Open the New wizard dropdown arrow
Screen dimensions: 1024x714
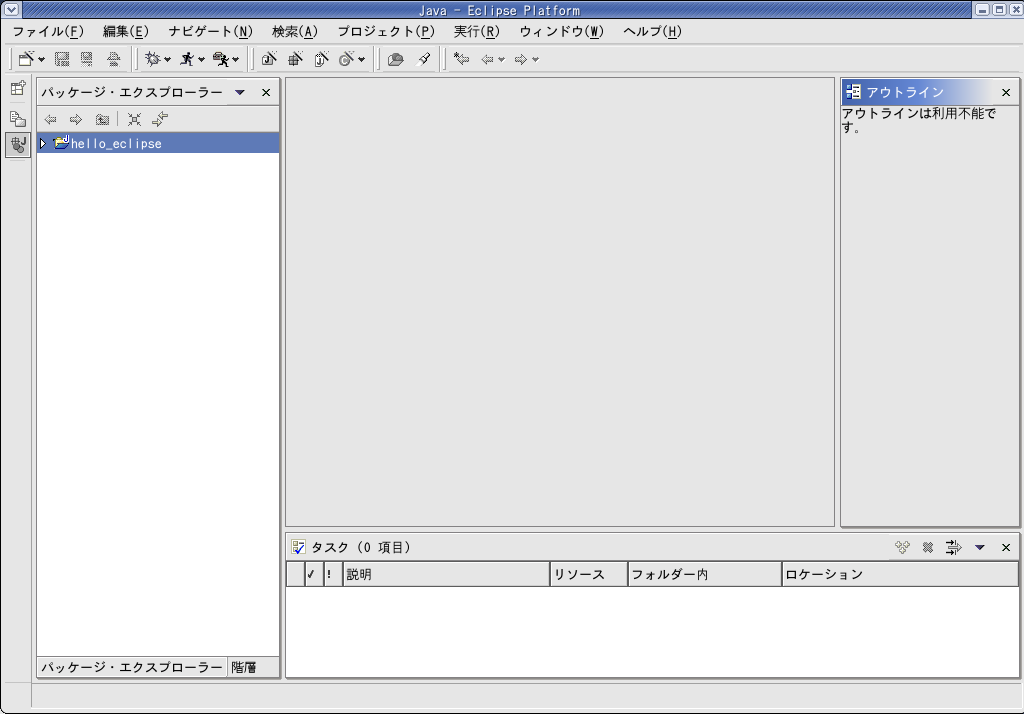[x=41, y=60]
